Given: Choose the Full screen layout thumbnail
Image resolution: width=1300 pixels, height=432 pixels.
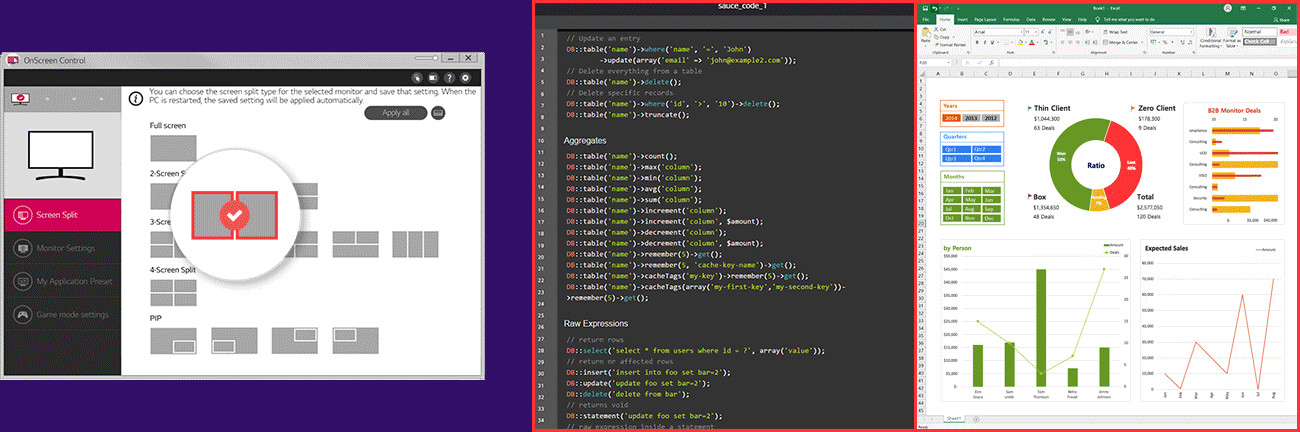Looking at the screenshot, I should 173,148.
